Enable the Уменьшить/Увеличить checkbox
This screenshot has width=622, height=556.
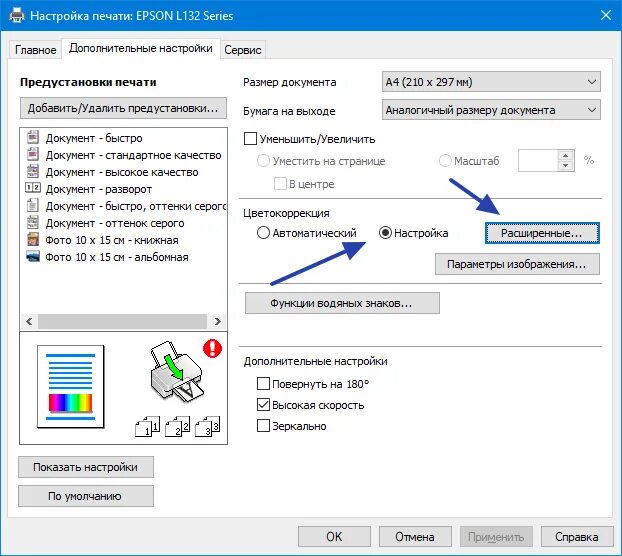250,139
